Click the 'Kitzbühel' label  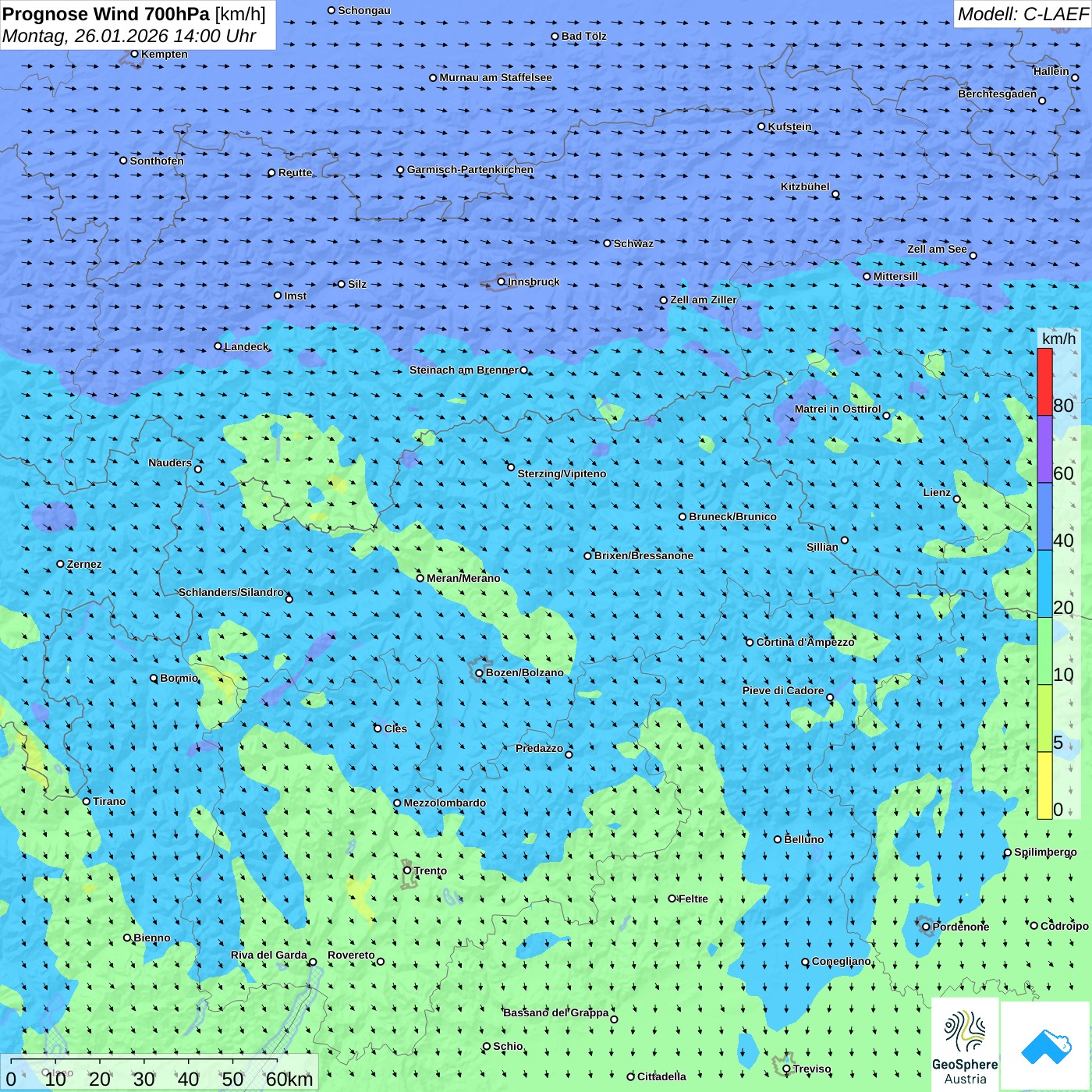coord(805,186)
